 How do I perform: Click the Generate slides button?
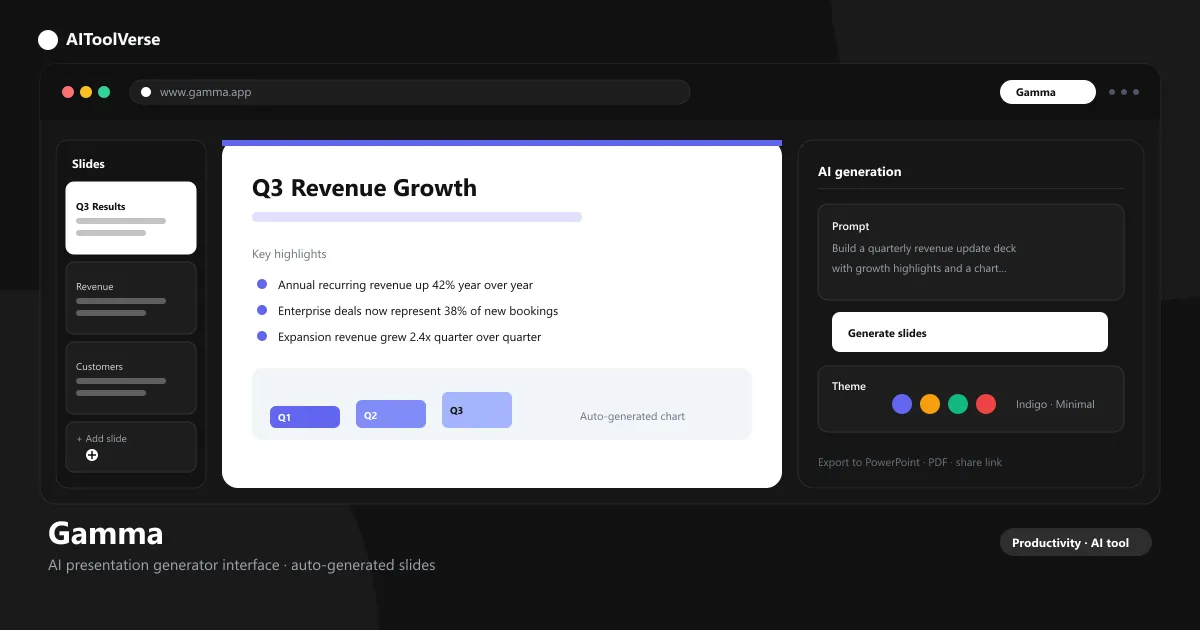coord(970,332)
